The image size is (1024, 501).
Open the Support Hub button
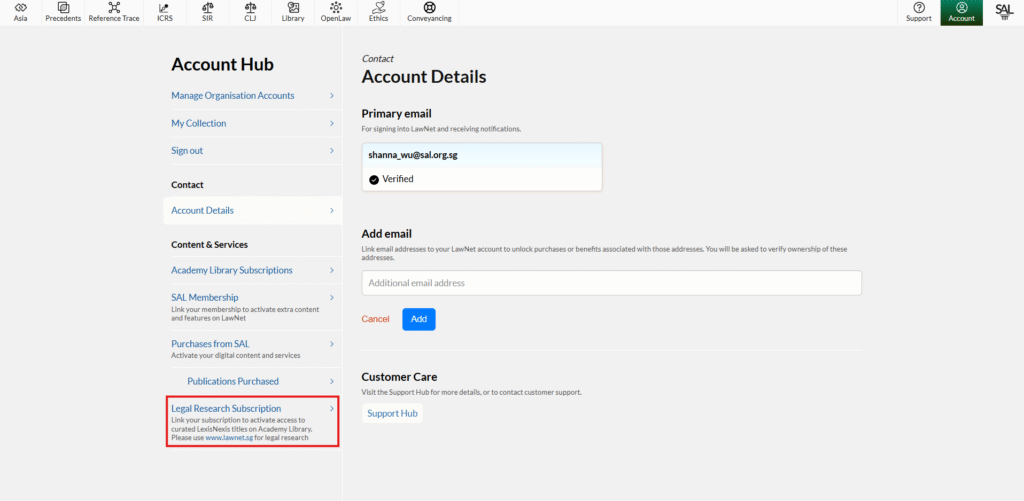point(392,413)
